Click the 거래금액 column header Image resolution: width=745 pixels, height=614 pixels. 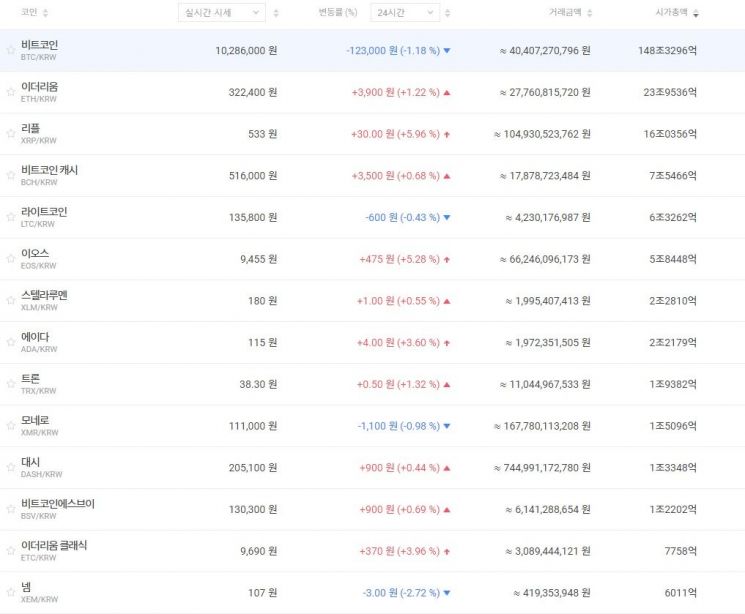[565, 12]
